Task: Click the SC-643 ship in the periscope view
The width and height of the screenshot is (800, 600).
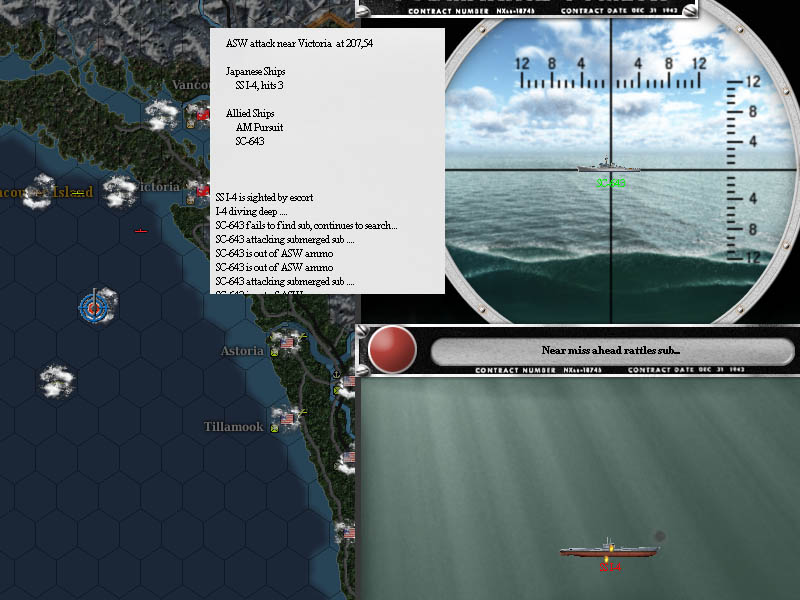Action: [608, 165]
